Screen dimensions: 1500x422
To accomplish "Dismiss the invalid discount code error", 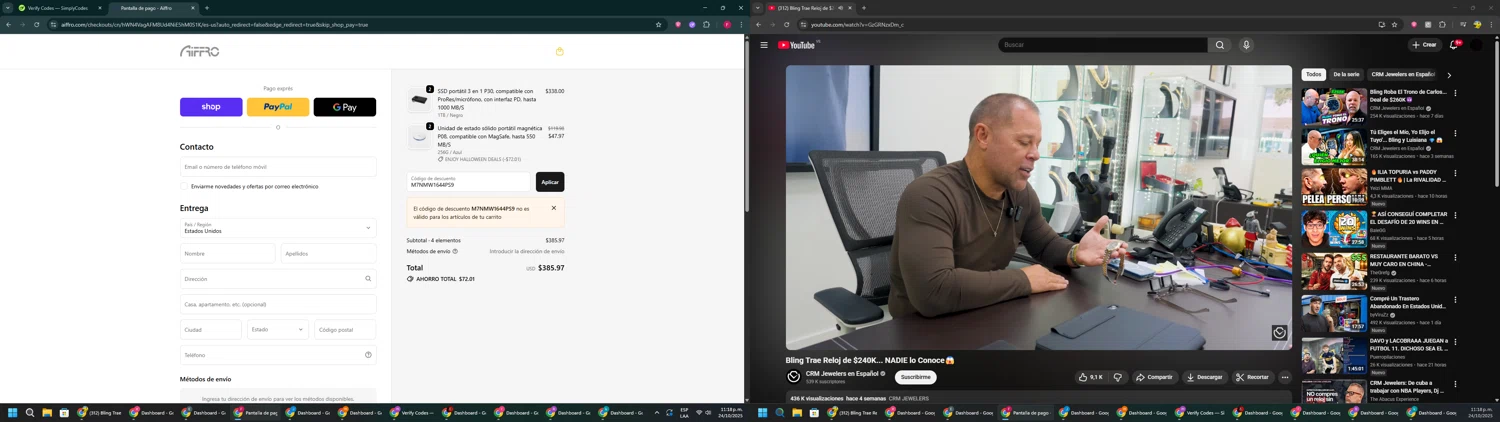I will click(554, 208).
